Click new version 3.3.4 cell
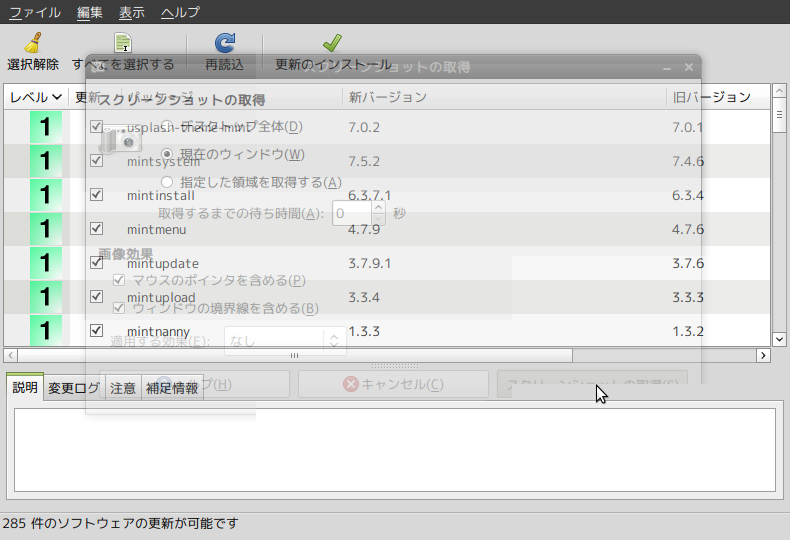This screenshot has width=790, height=540. click(x=364, y=297)
